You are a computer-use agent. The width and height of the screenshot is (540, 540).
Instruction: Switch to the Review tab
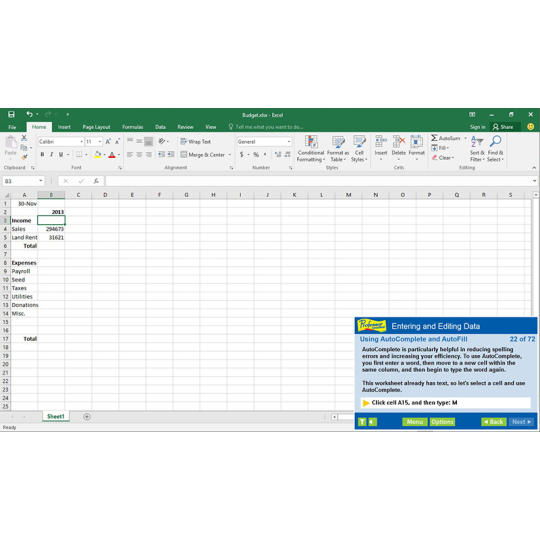pos(185,127)
